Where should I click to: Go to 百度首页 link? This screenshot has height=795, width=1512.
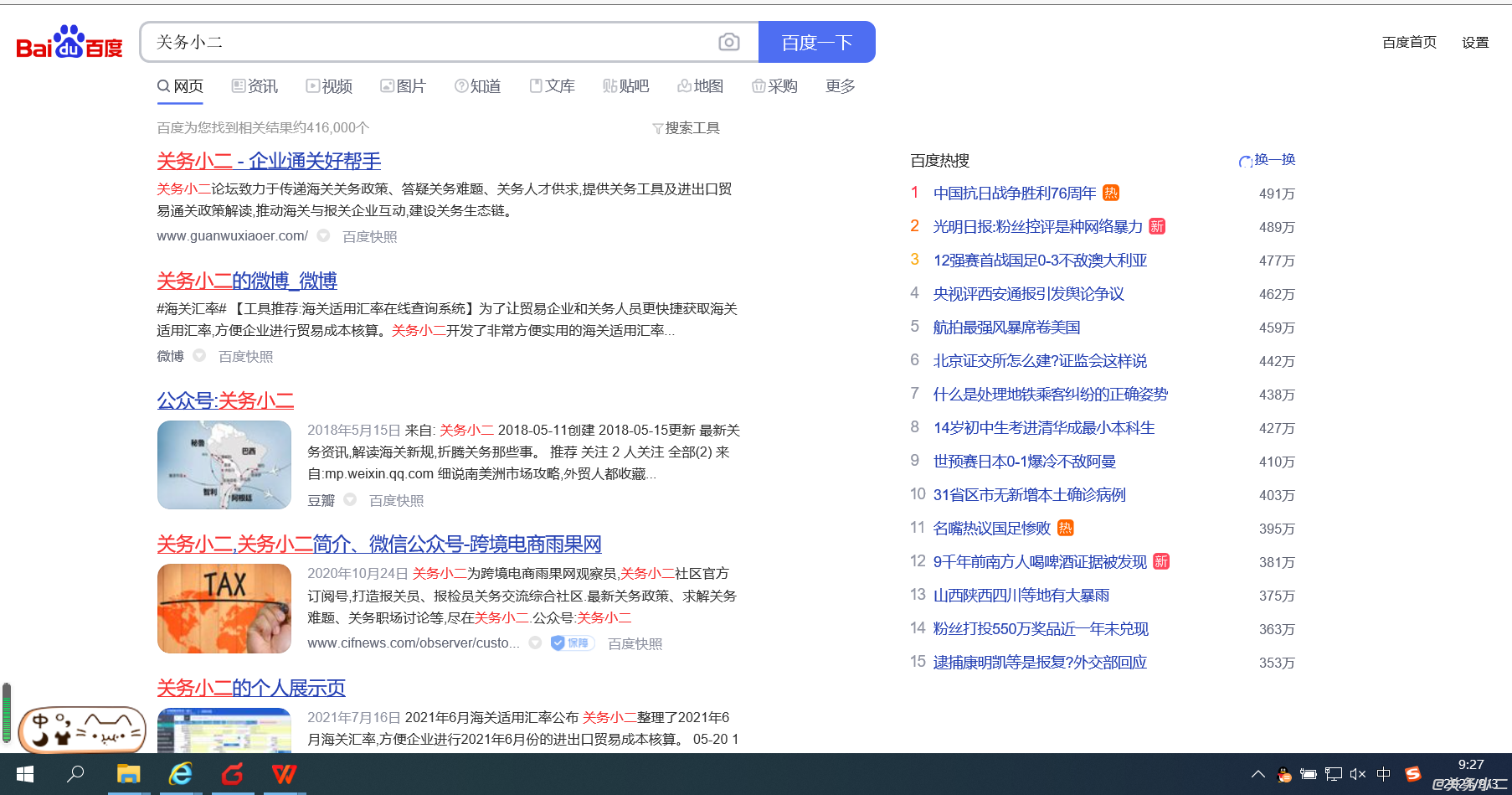click(1409, 43)
